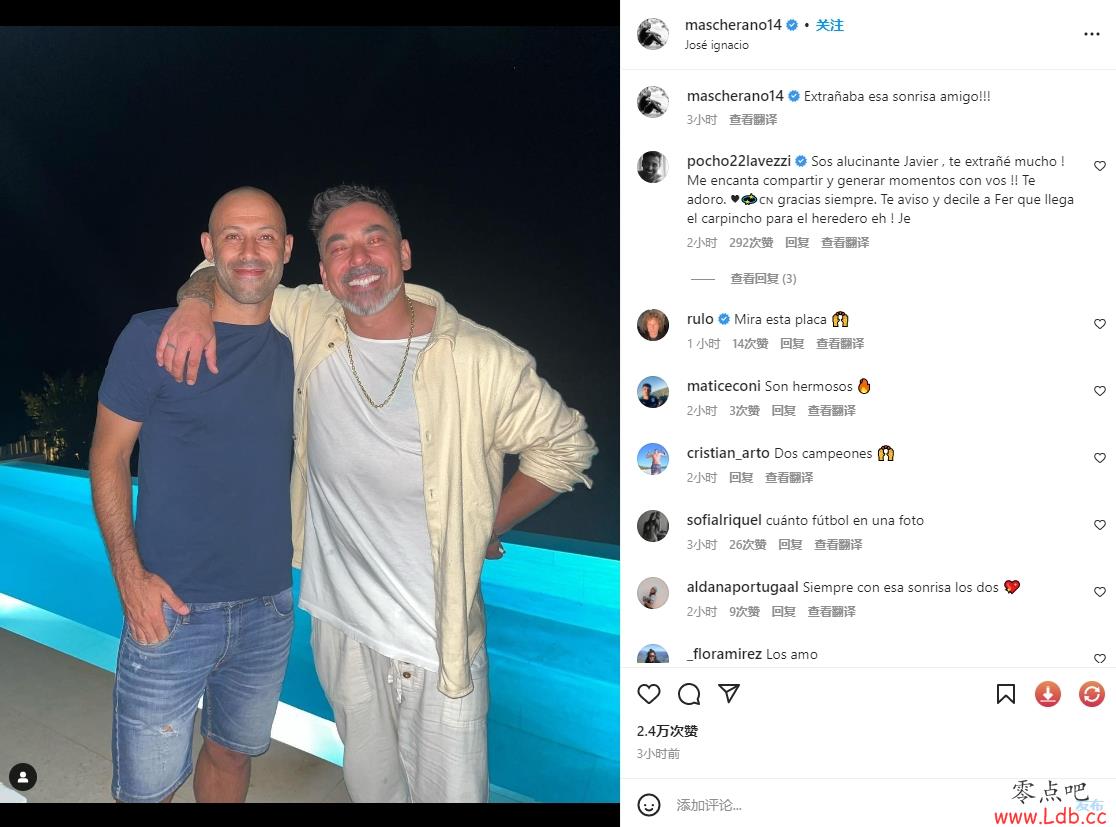Like the post with the heart icon

[648, 693]
